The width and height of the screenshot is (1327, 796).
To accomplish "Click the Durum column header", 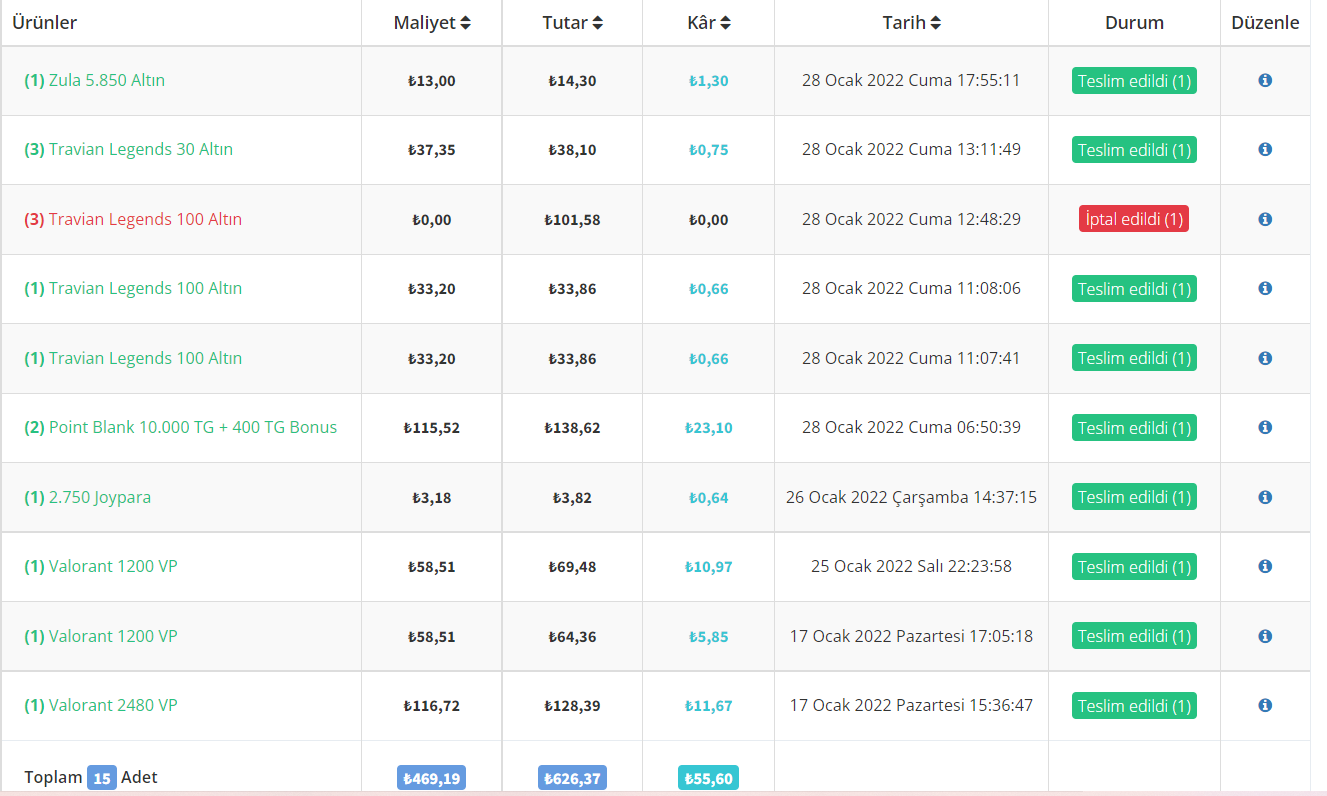I will (1134, 23).
